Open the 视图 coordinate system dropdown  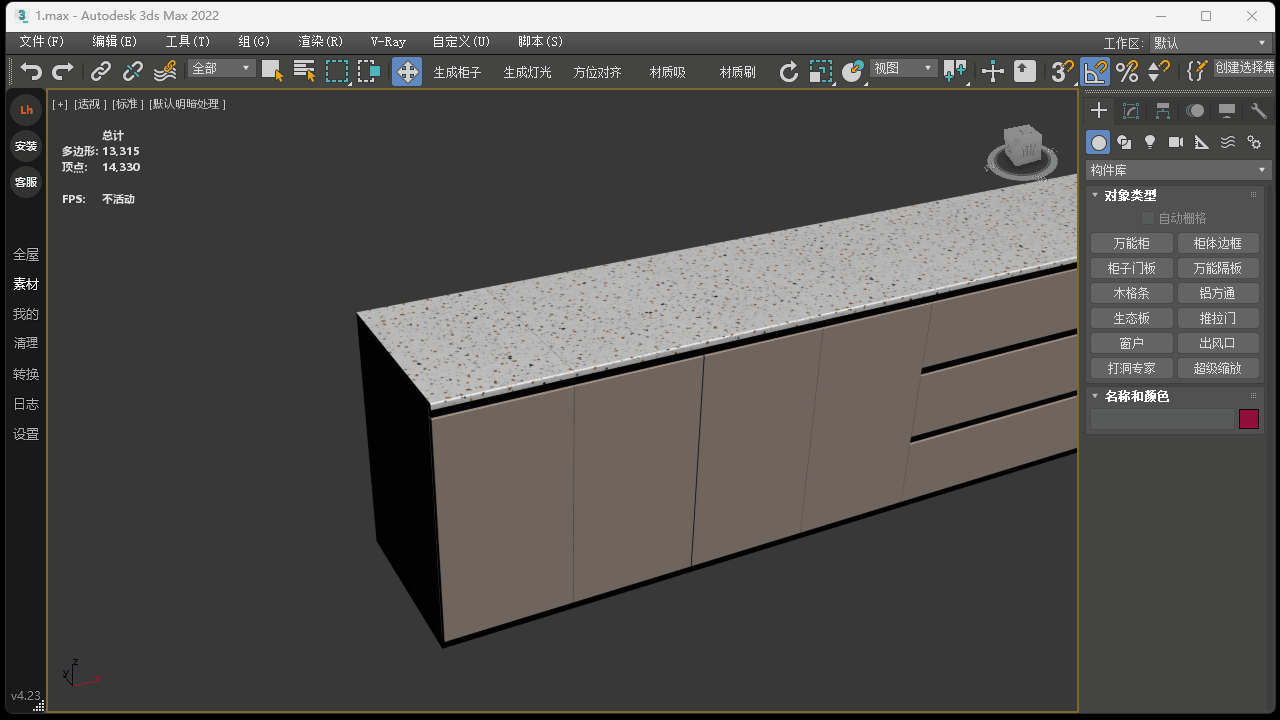pyautogui.click(x=903, y=68)
